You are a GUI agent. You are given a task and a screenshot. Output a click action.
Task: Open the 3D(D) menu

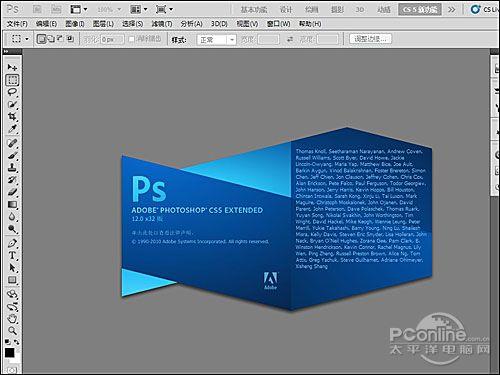pyautogui.click(x=219, y=24)
